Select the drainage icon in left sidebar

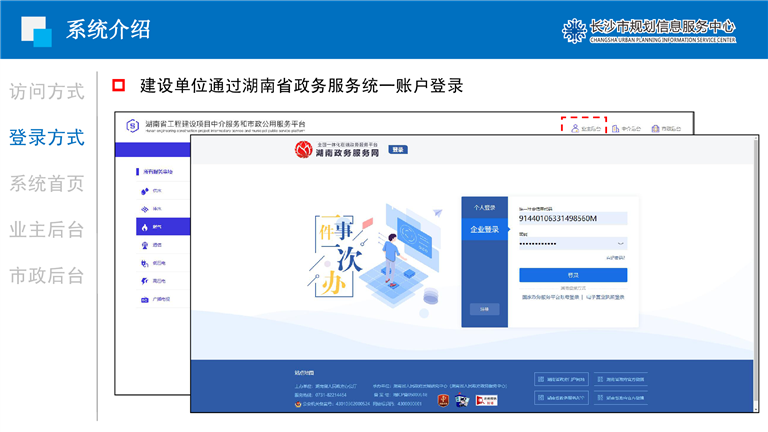pos(143,208)
